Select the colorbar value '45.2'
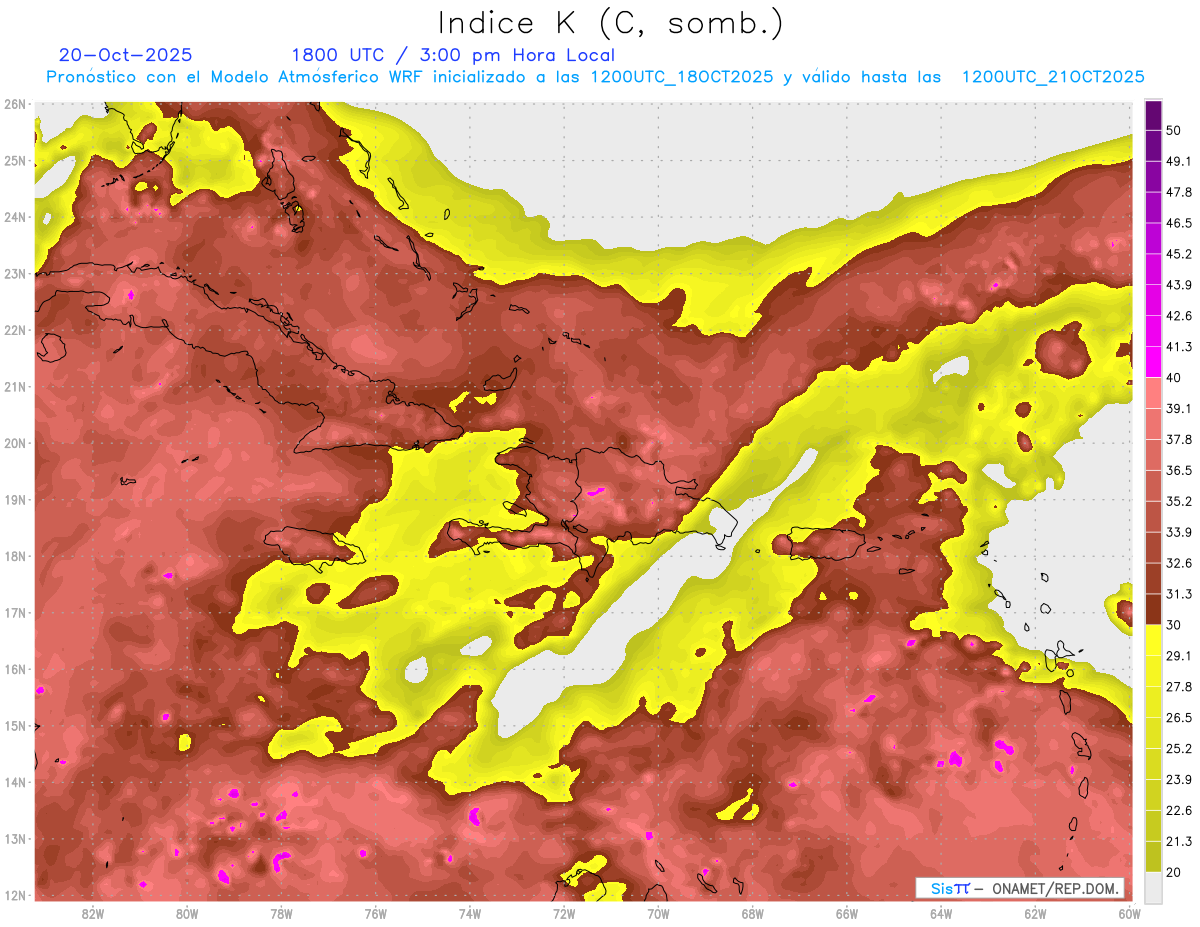1200x927 pixels. tap(1179, 254)
